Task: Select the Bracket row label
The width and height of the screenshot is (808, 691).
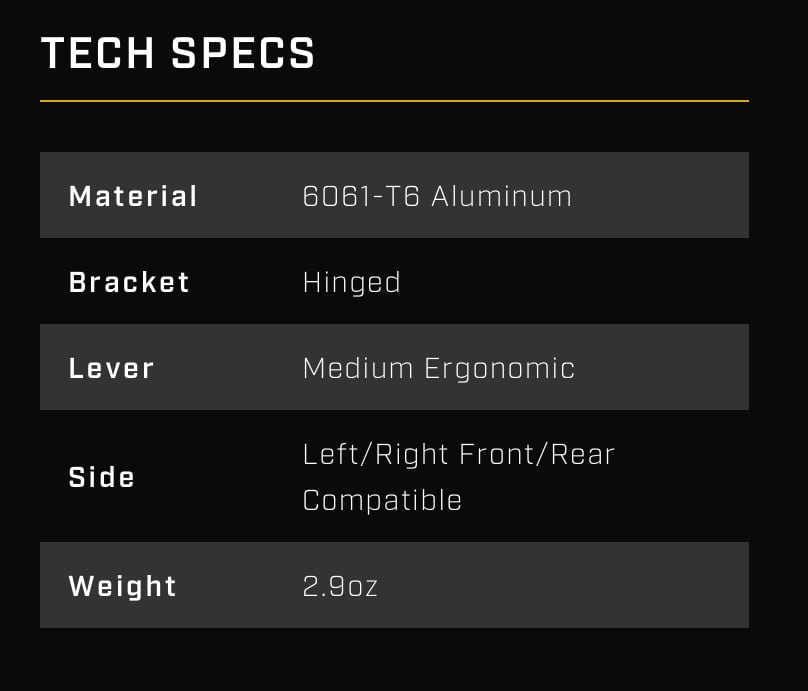Action: [129, 282]
